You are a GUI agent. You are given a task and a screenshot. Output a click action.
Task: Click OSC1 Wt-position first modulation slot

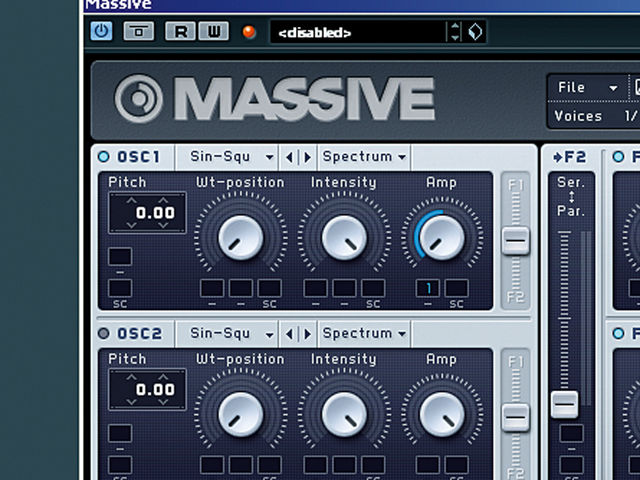click(212, 288)
